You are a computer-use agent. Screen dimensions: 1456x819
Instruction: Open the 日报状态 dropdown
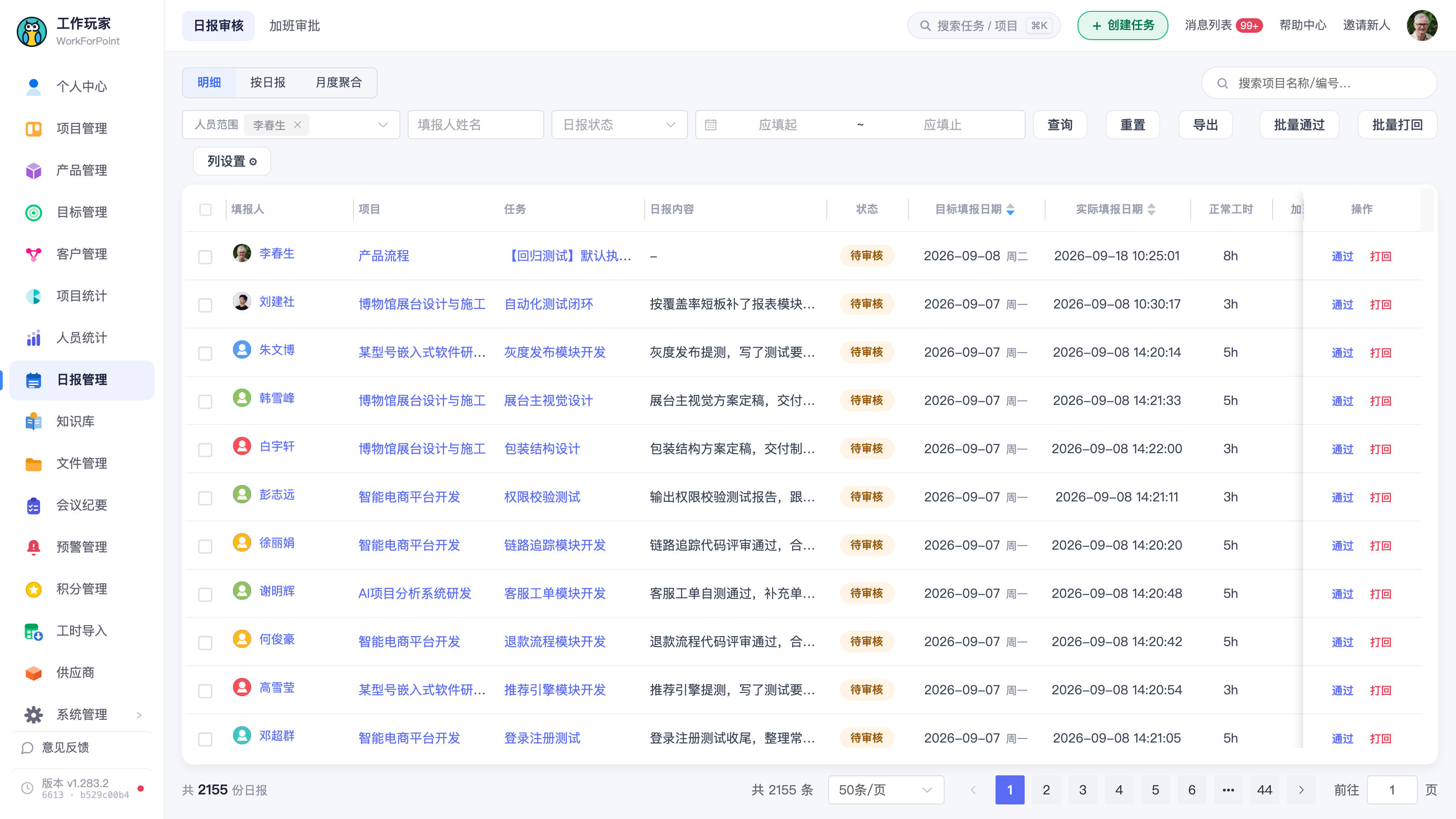tap(619, 125)
